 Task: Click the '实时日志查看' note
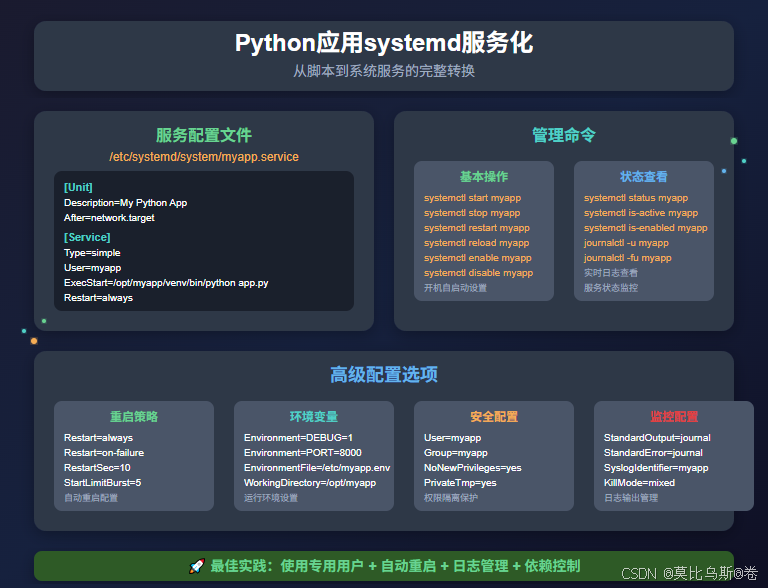611,273
